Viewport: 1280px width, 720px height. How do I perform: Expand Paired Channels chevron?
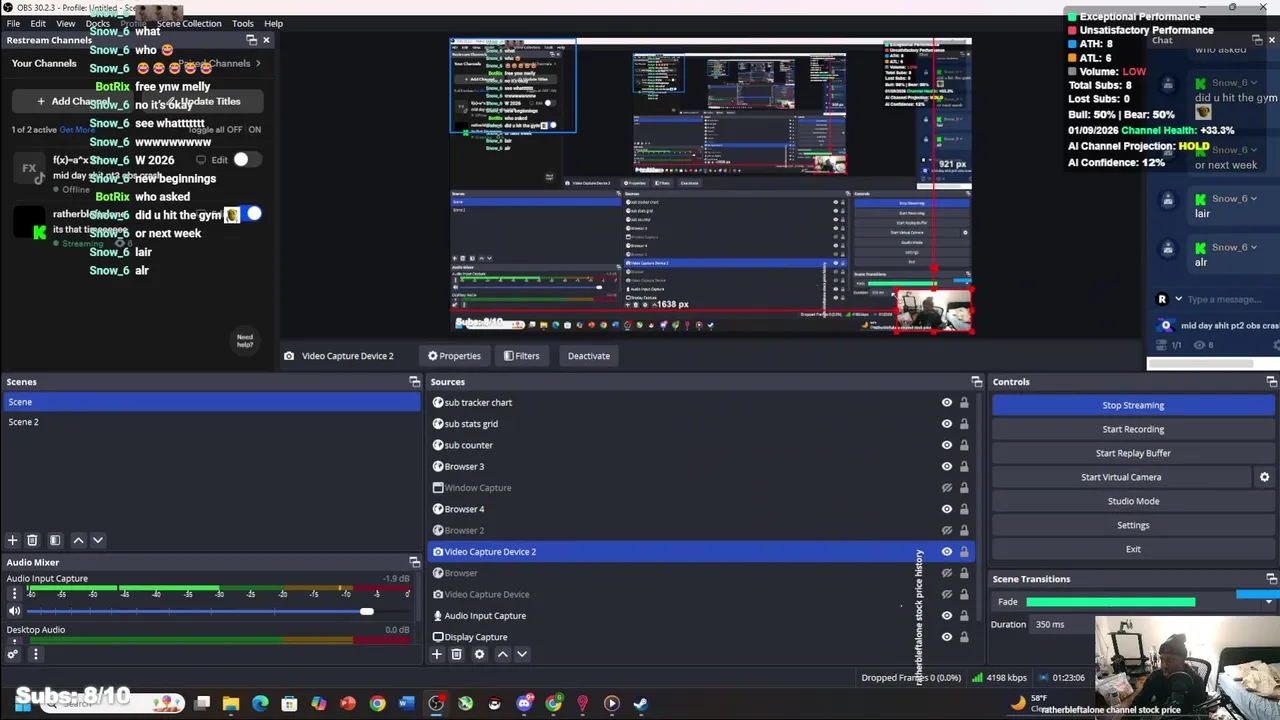click(x=258, y=63)
